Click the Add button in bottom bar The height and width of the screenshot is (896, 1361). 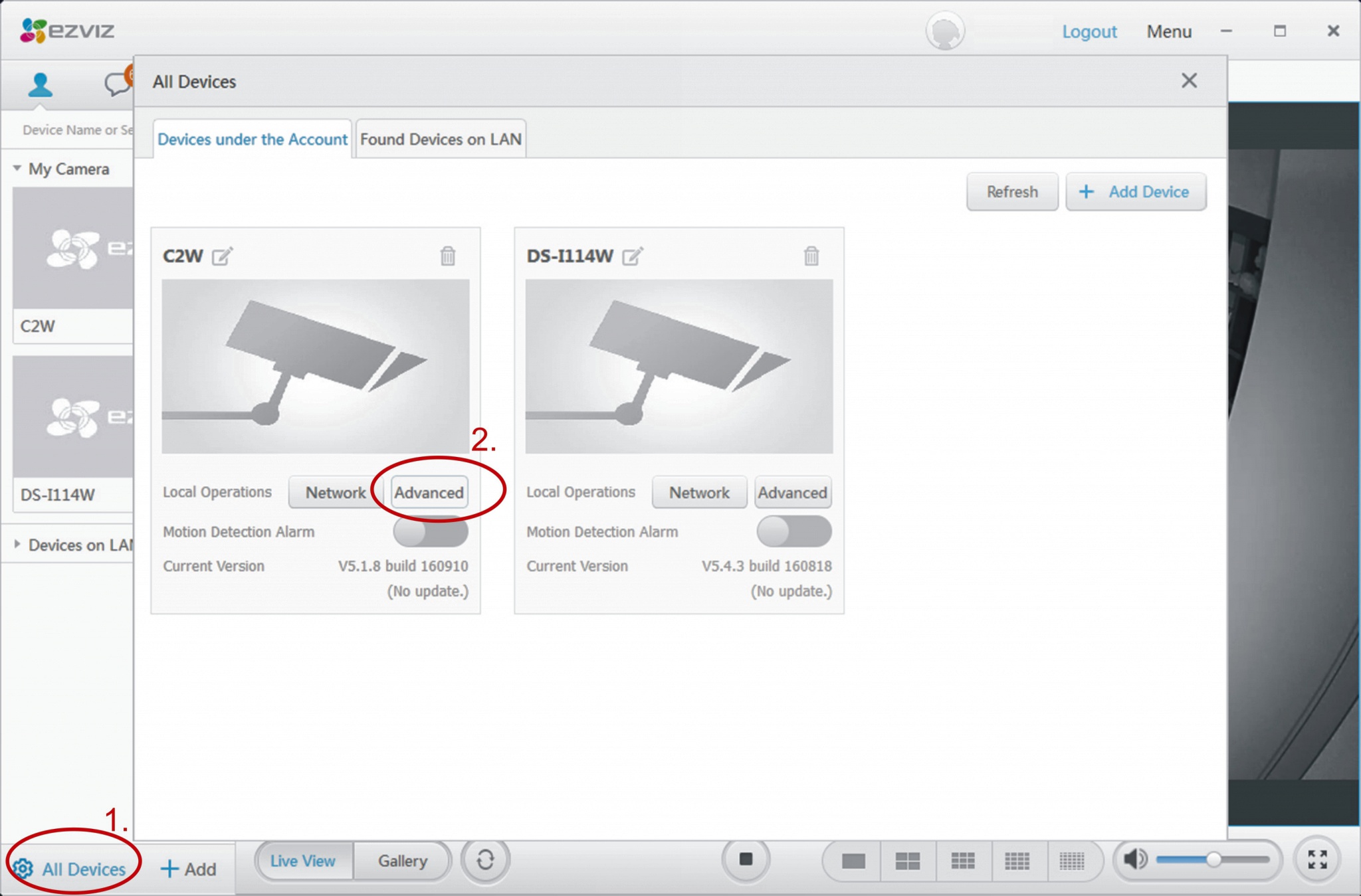189,869
